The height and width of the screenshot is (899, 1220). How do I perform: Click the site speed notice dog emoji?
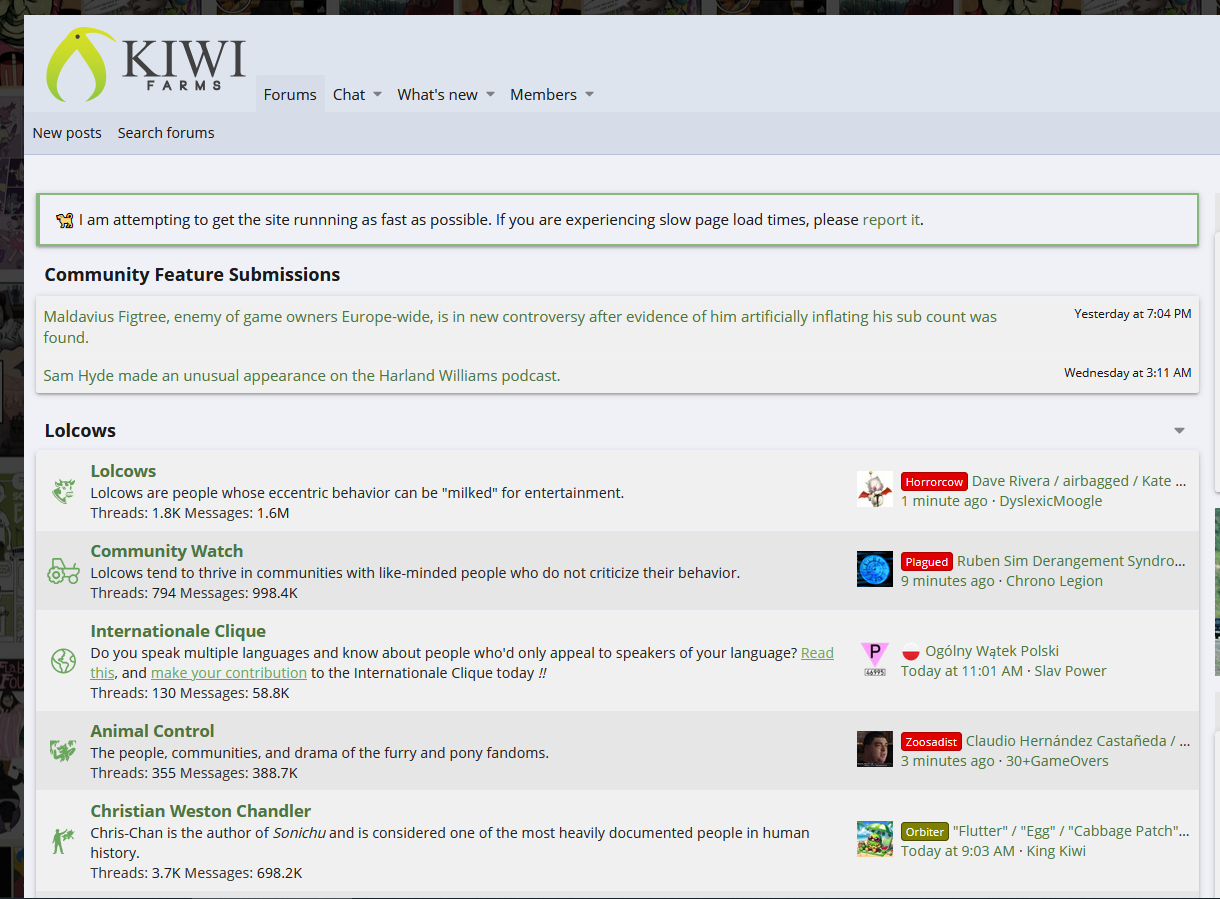(x=65, y=220)
